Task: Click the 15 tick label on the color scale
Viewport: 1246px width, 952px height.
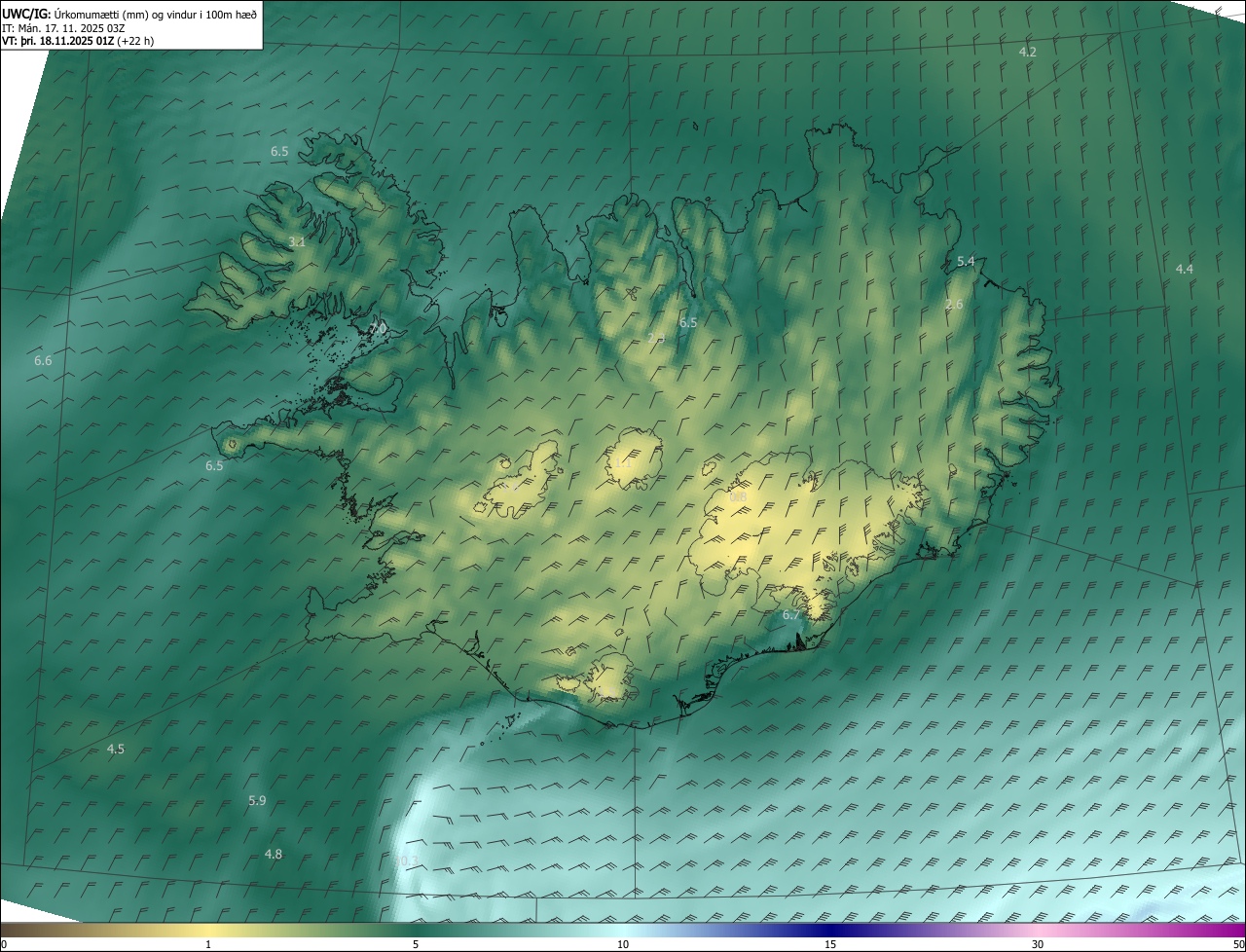Action: pyautogui.click(x=830, y=944)
